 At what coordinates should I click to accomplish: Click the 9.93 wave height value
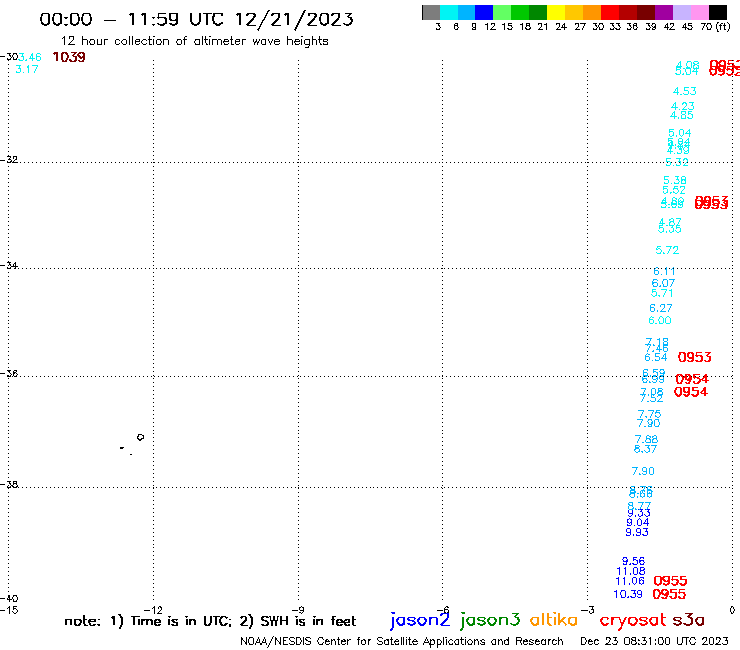click(x=637, y=532)
